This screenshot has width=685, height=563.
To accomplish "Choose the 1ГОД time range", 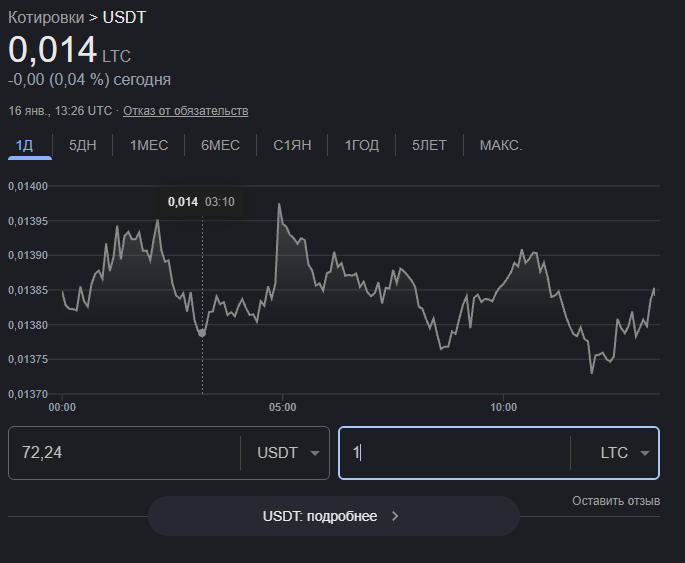I will (x=362, y=145).
